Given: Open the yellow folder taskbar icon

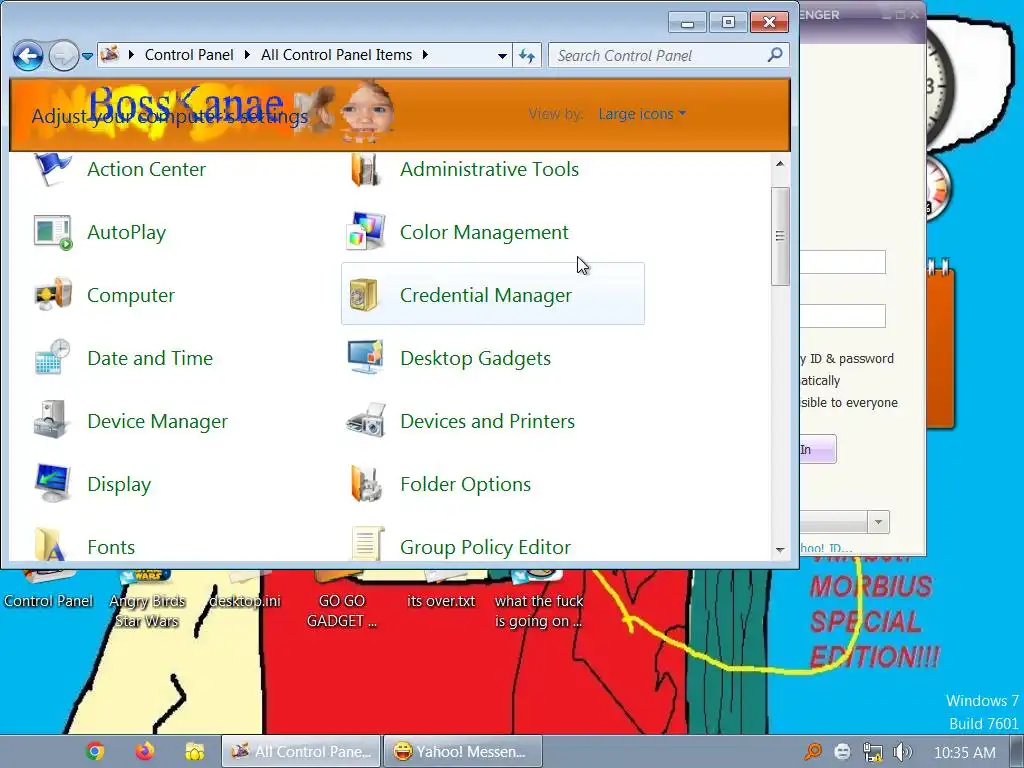Looking at the screenshot, I should click(x=195, y=751).
